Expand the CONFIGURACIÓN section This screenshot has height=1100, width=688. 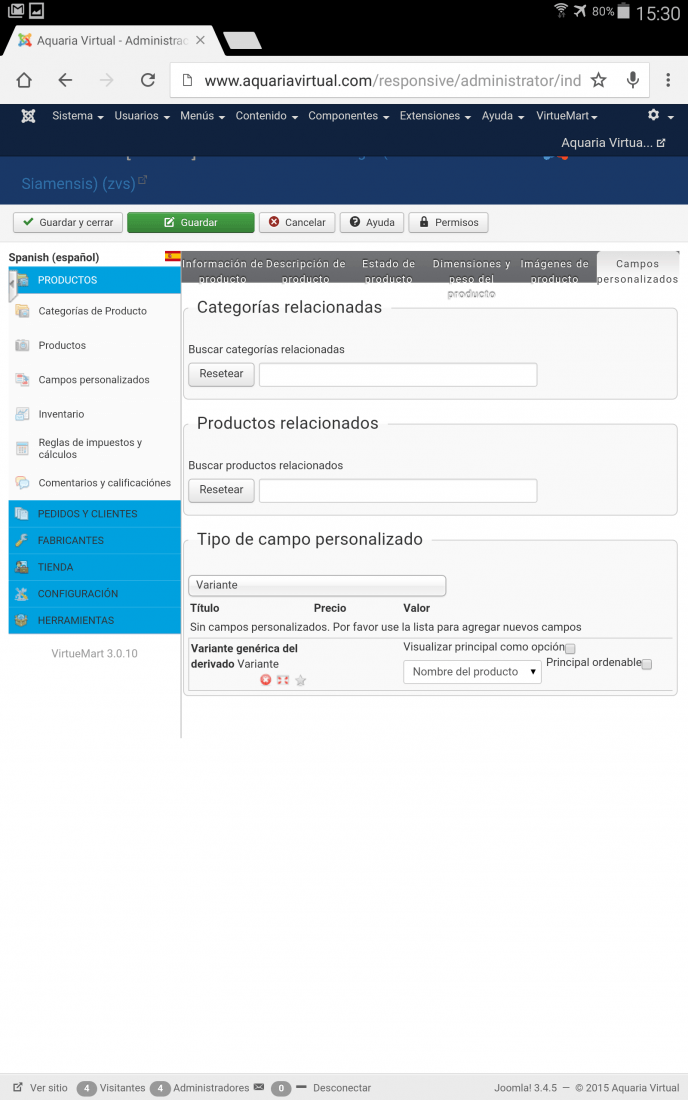click(95, 593)
